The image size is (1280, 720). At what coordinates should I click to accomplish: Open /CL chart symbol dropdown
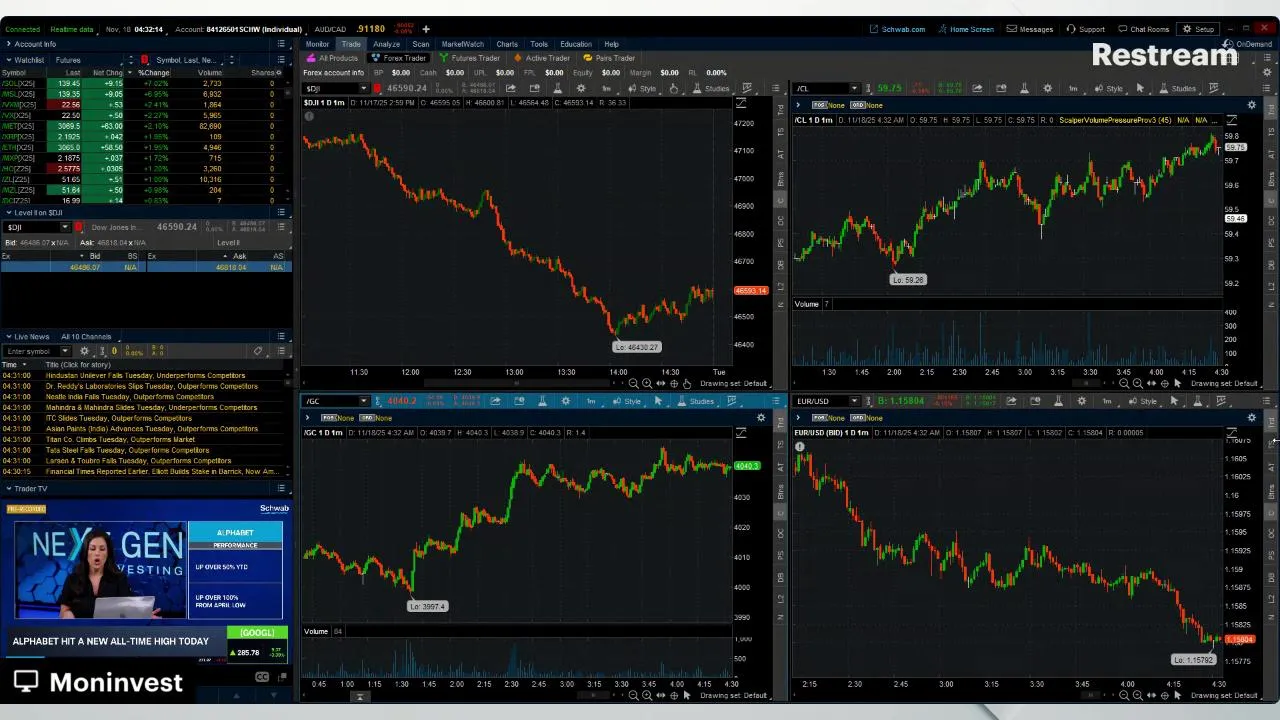tap(853, 88)
